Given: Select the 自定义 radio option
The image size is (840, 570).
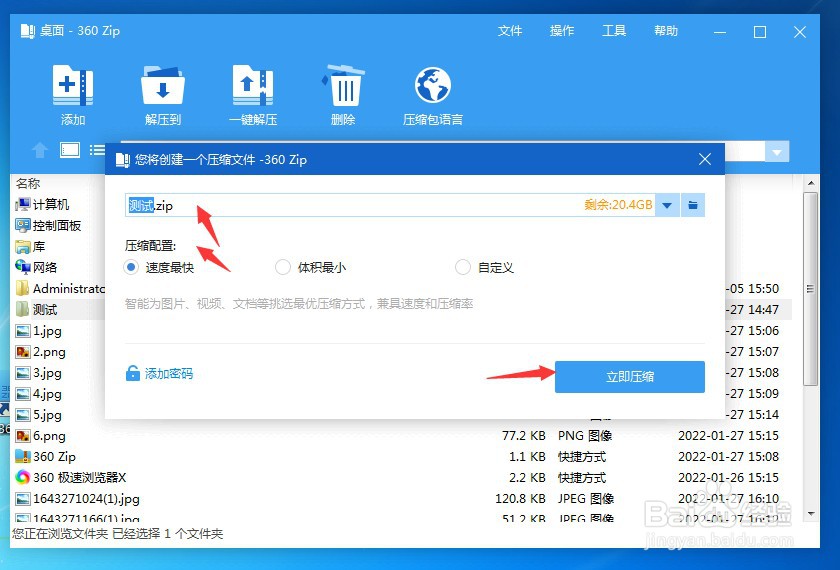Looking at the screenshot, I should pyautogui.click(x=463, y=267).
